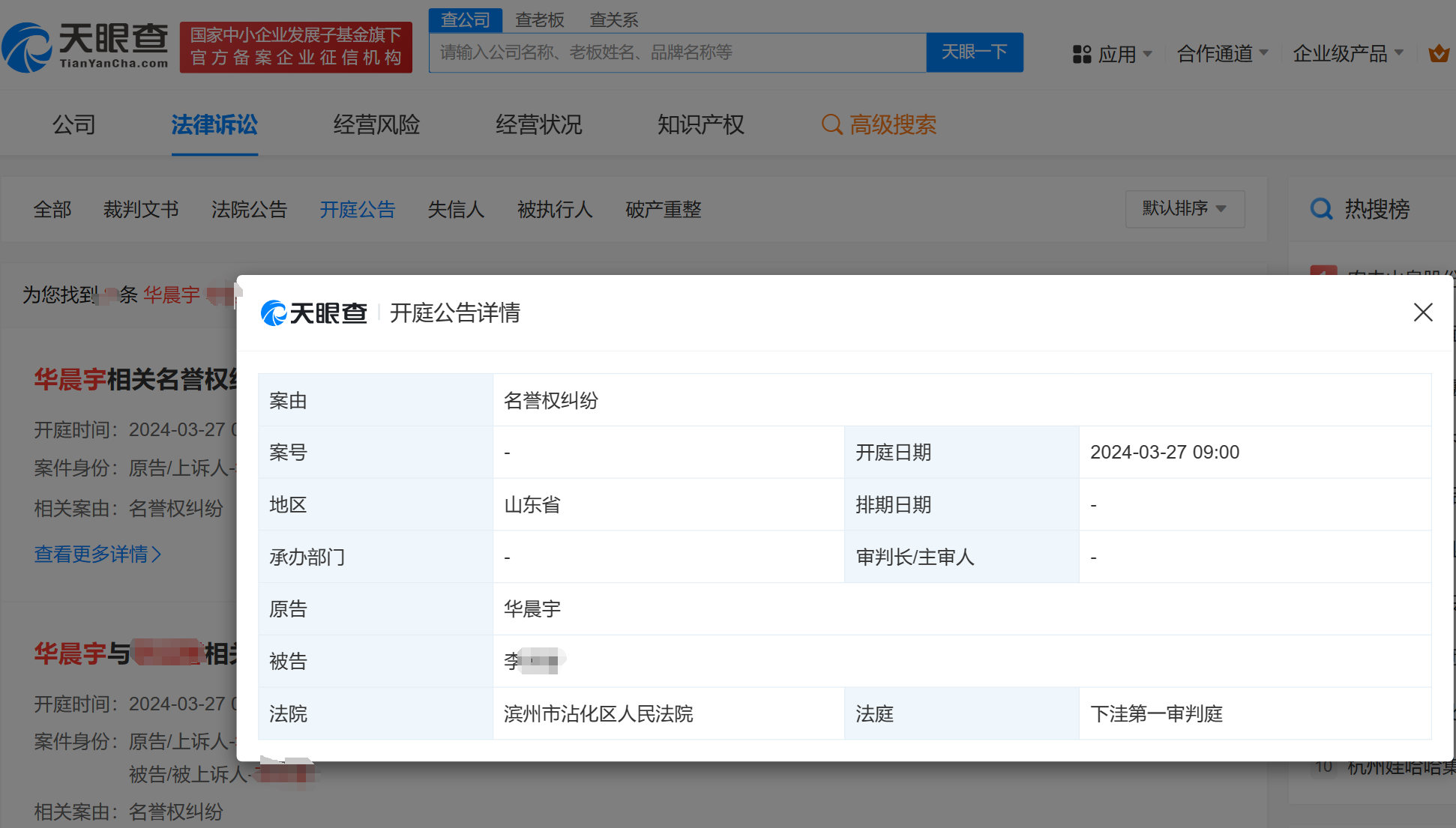Click the 高级搜索 link
Viewport: 1456px width, 828px height.
(893, 124)
